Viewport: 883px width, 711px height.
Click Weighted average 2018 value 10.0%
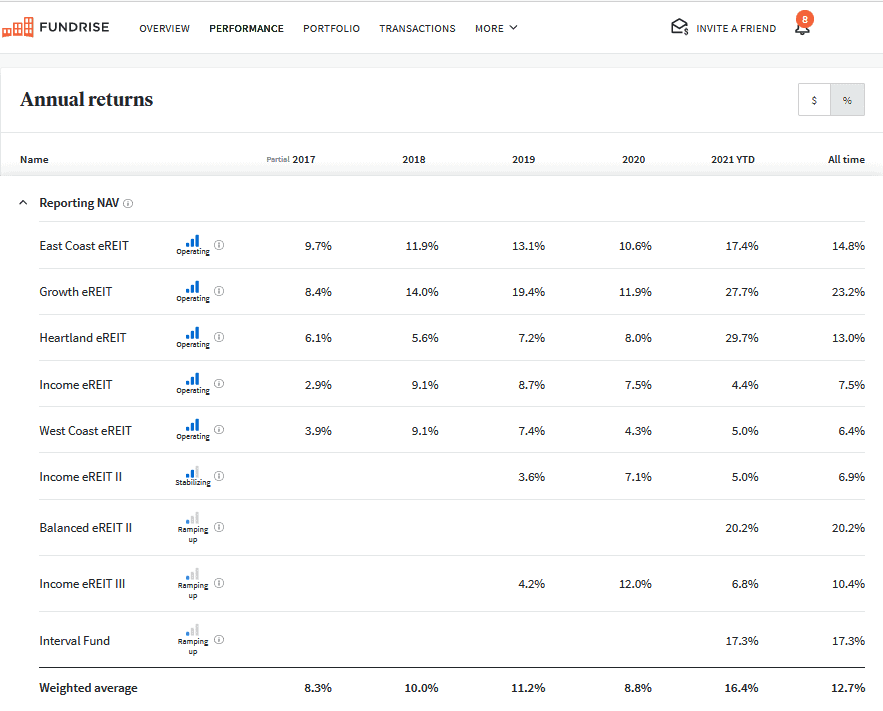pos(421,688)
